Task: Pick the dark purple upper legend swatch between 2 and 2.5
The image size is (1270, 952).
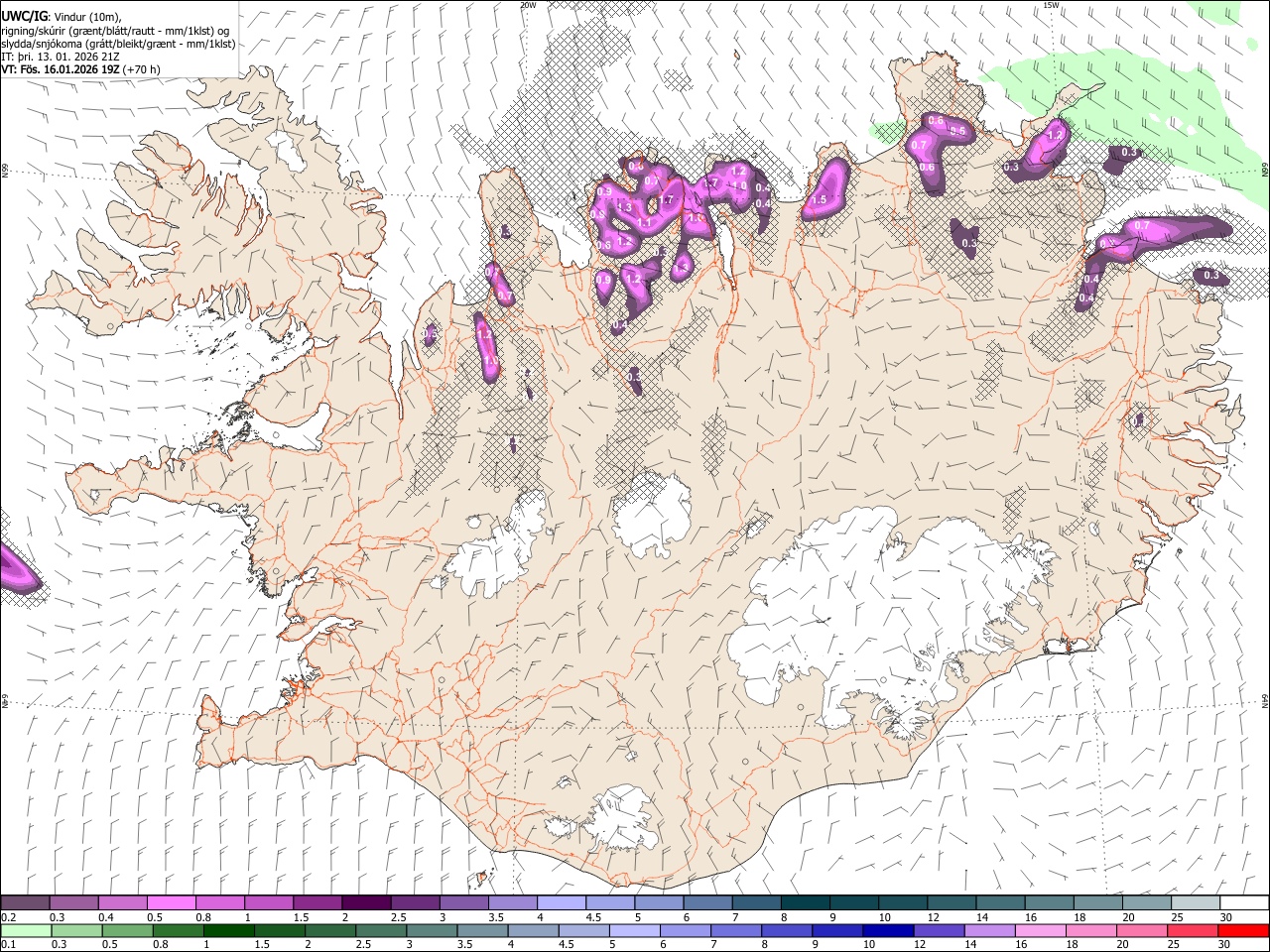Action: point(366,903)
